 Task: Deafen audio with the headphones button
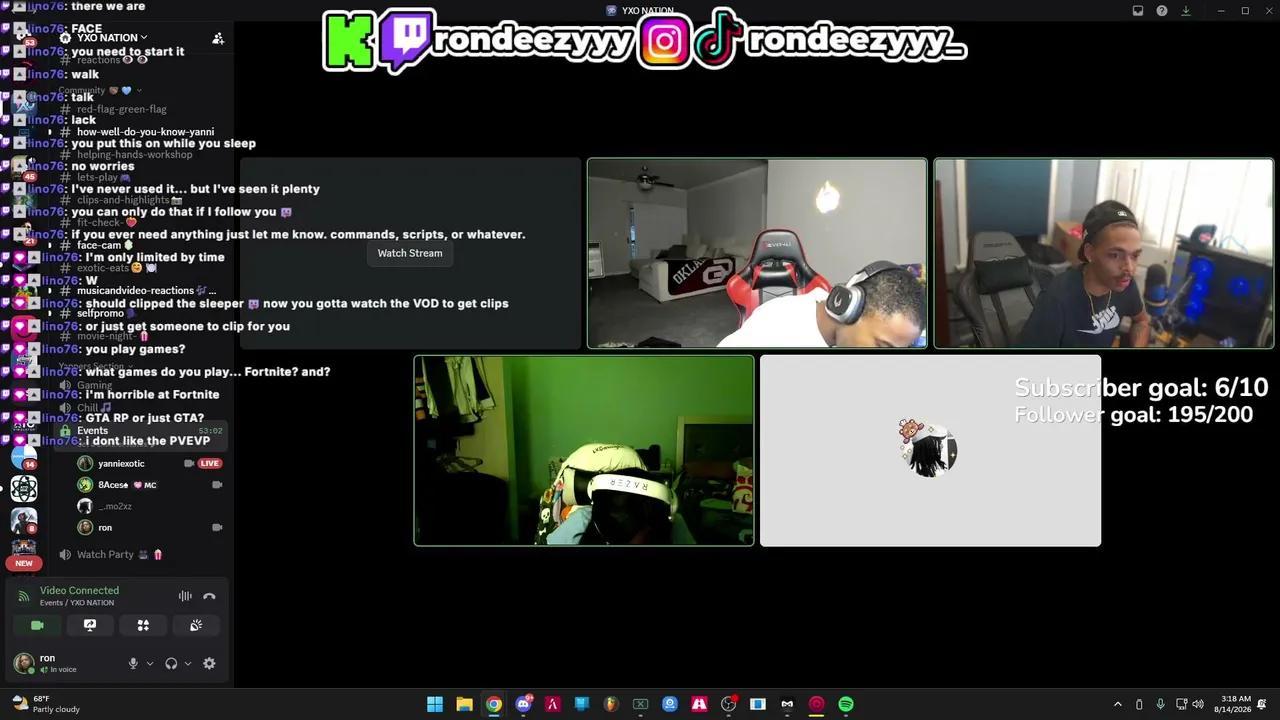pyautogui.click(x=171, y=663)
